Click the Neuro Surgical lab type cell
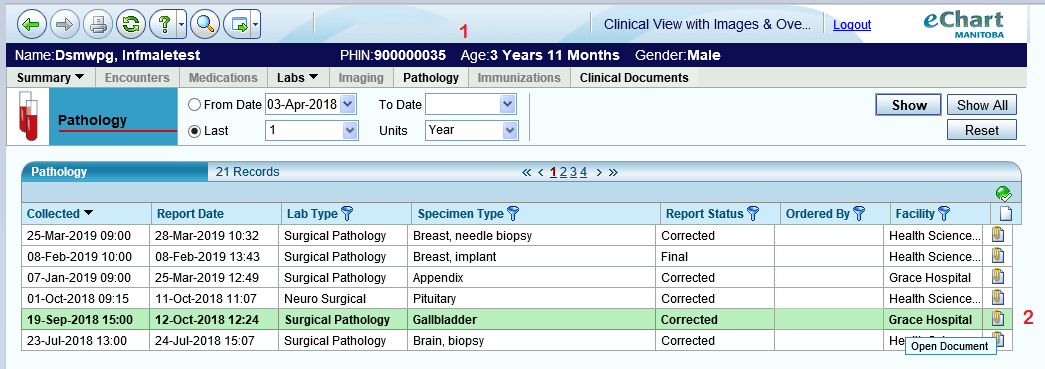Image resolution: width=1045 pixels, height=369 pixels. tap(343, 298)
